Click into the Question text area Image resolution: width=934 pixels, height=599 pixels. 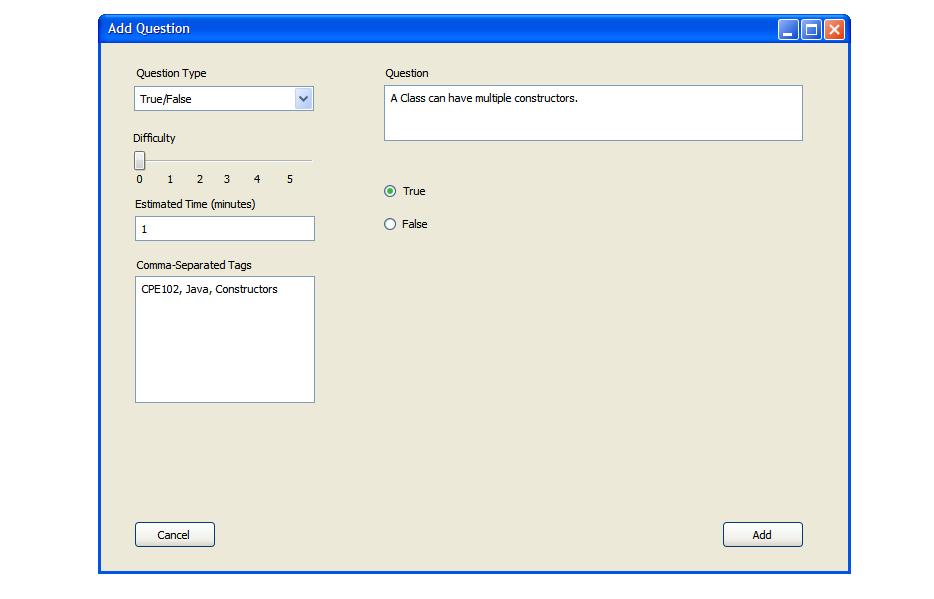pyautogui.click(x=593, y=113)
